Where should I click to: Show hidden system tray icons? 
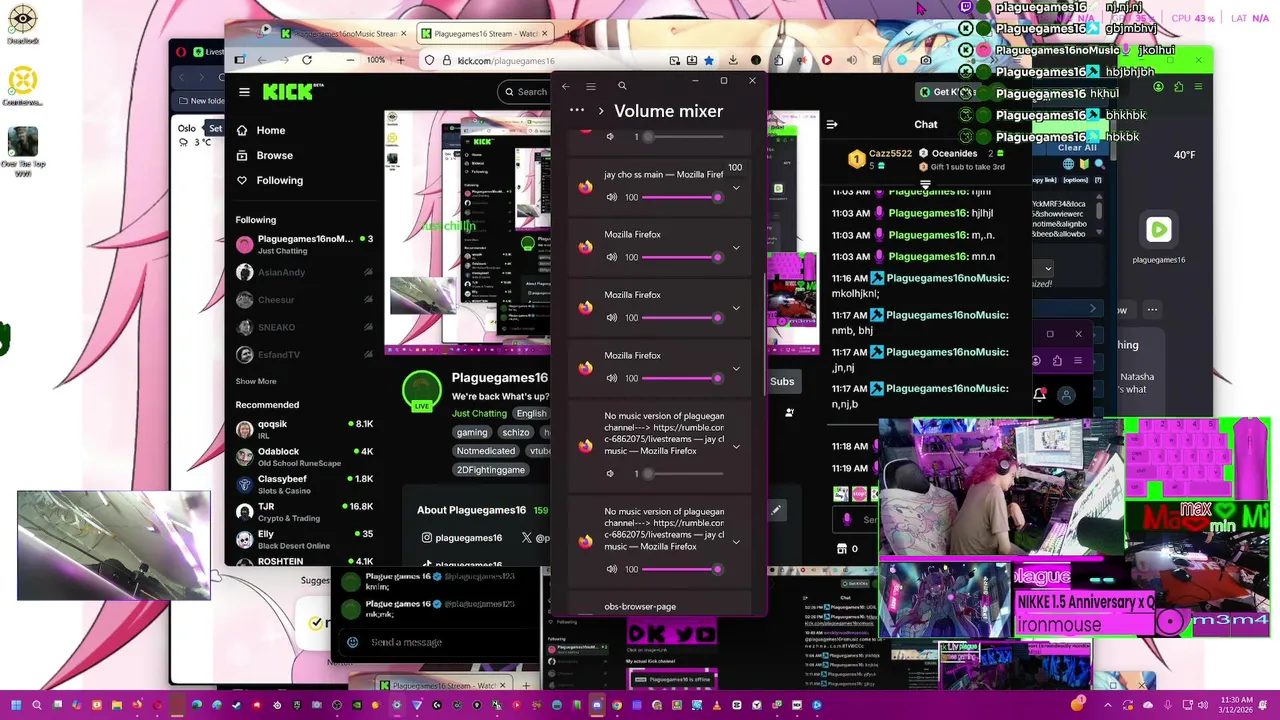click(1108, 705)
